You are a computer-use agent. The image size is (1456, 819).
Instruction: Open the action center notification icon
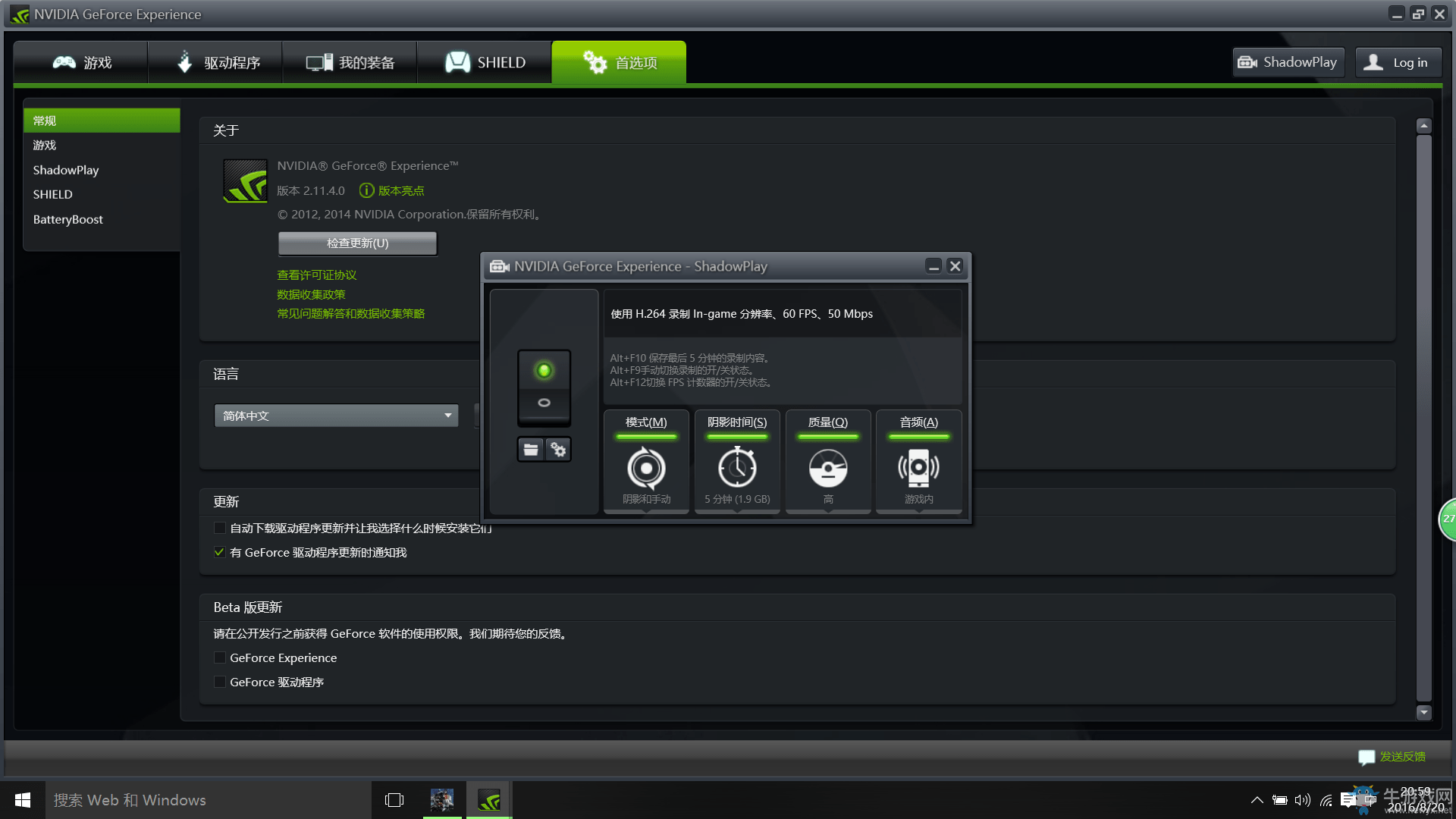(1348, 800)
